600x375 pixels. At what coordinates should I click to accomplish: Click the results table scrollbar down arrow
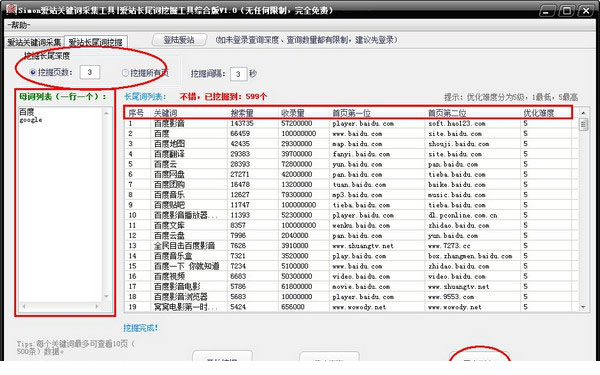pos(583,307)
